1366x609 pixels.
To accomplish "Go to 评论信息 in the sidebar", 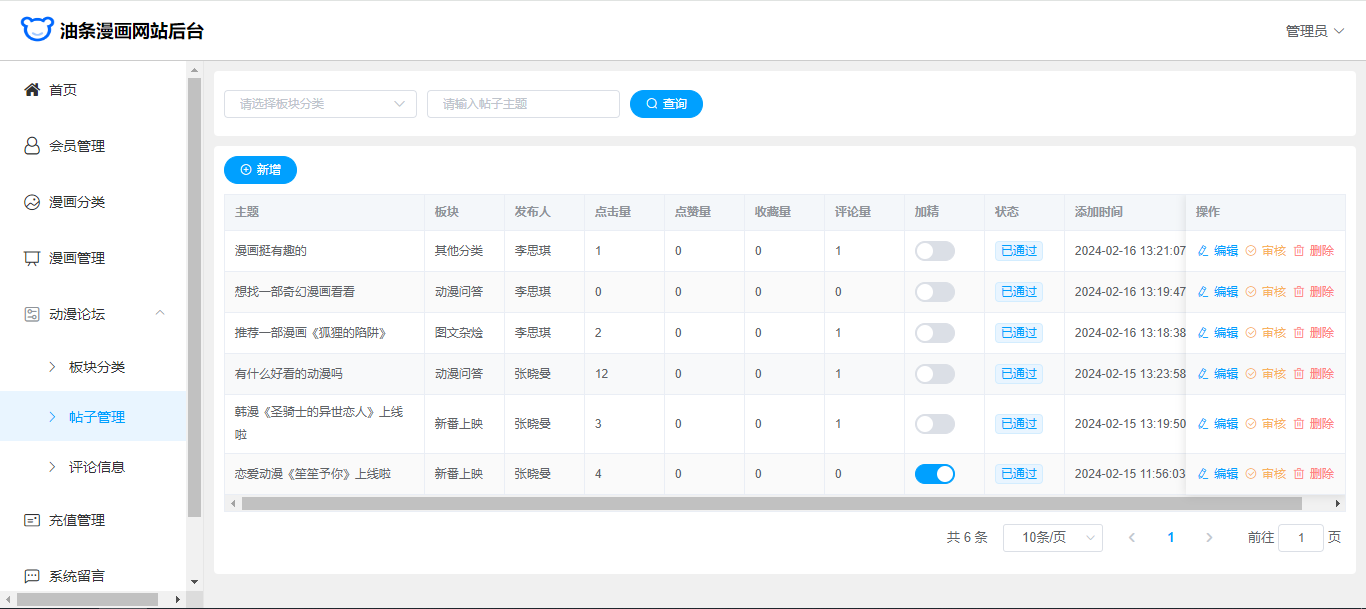I will tap(97, 467).
